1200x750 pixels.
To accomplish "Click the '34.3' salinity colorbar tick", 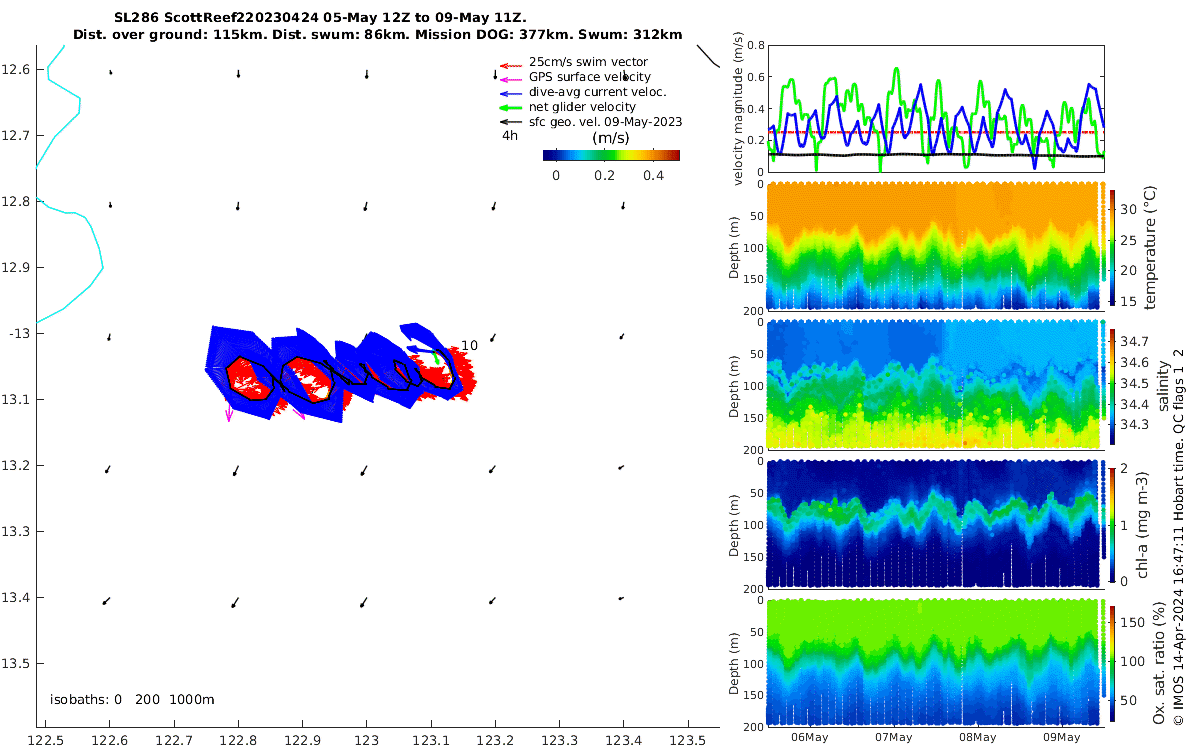I will tap(1135, 425).
